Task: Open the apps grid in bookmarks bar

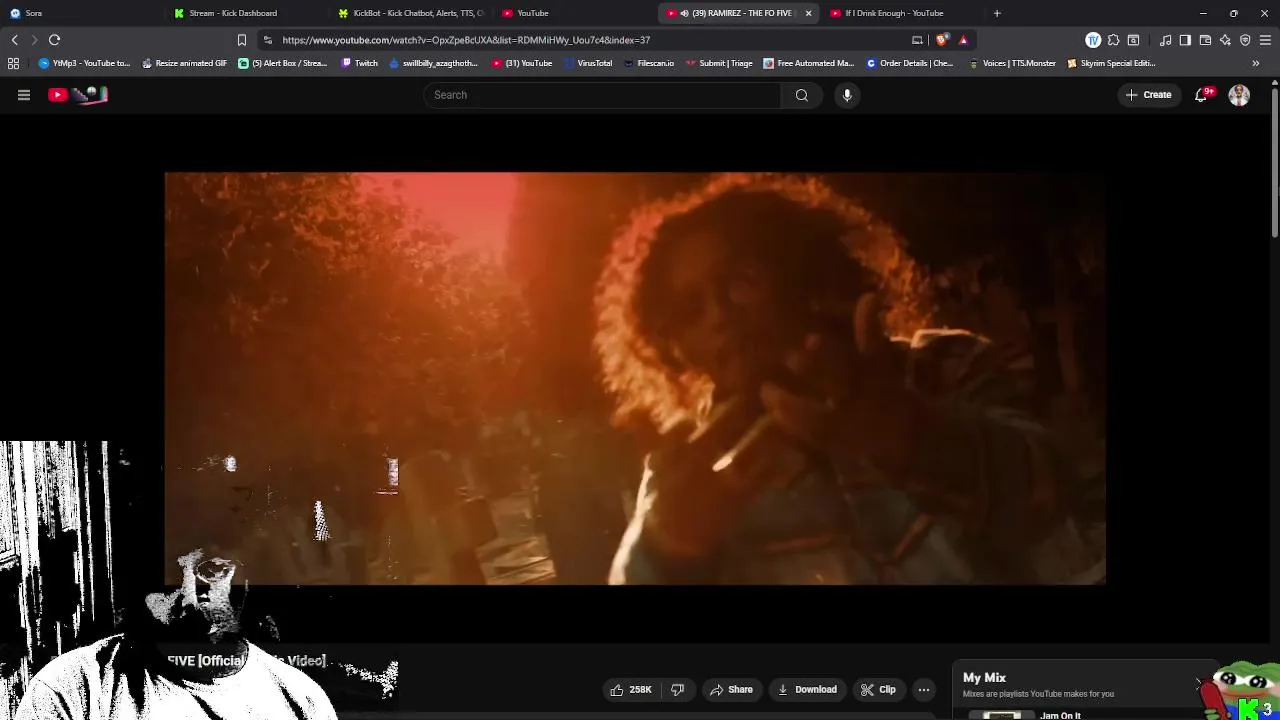Action: (x=13, y=63)
